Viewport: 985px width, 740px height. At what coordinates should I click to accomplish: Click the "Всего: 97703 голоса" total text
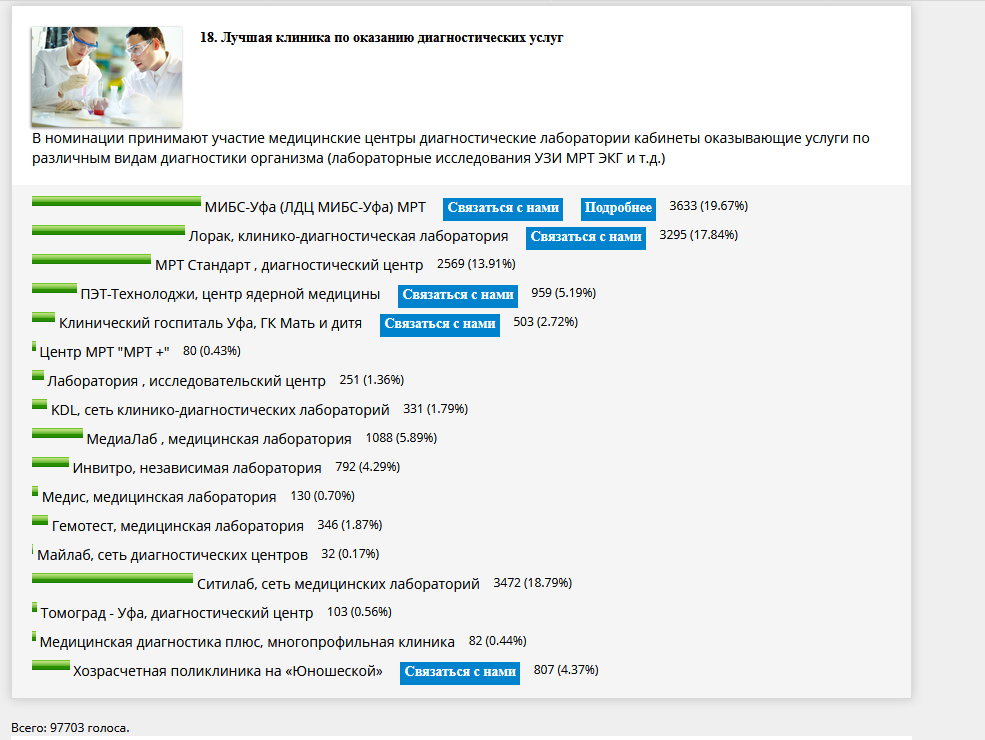[70, 727]
